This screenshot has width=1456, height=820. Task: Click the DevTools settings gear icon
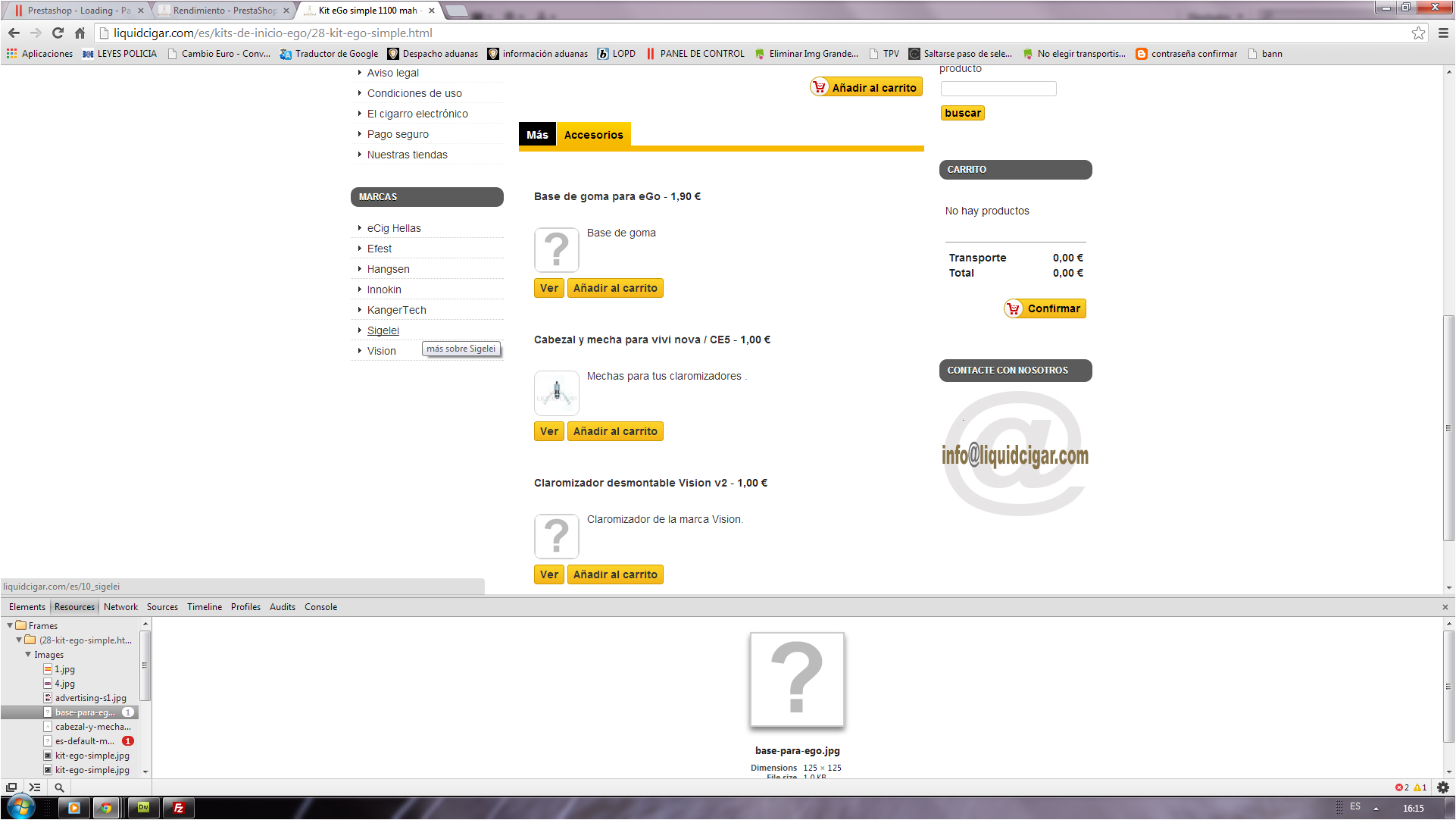click(1442, 787)
